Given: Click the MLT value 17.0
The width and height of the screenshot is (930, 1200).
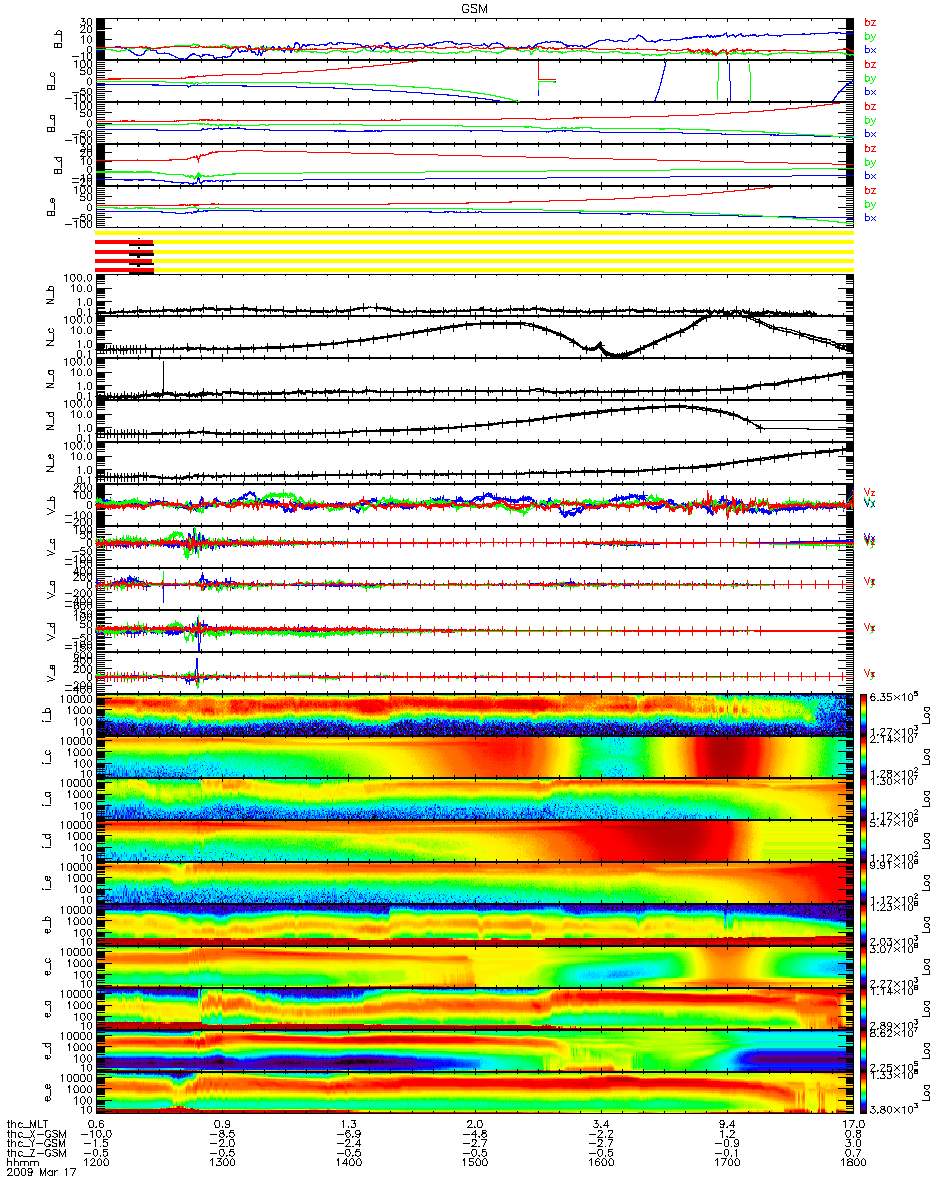Looking at the screenshot, I should tap(852, 1125).
